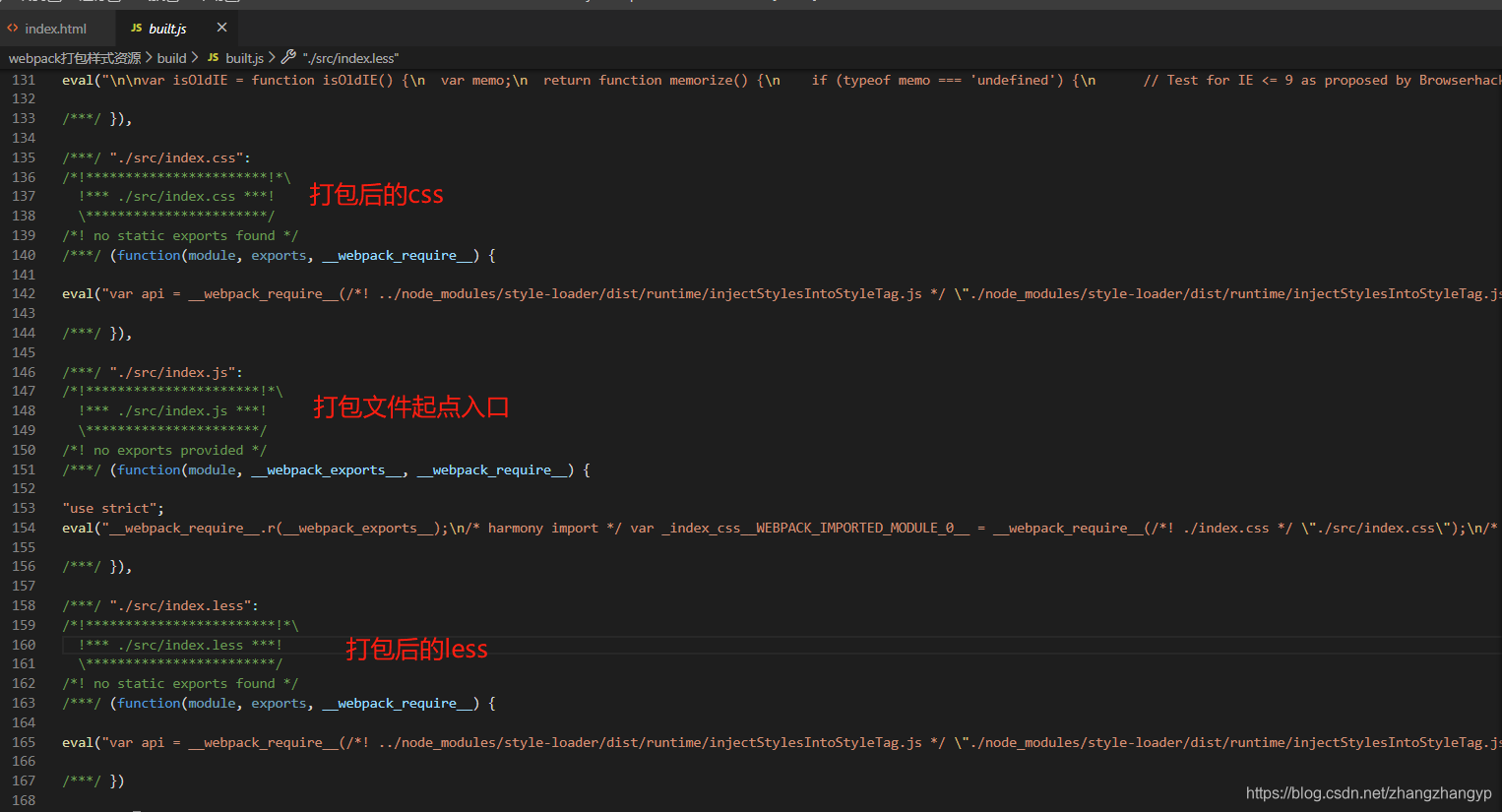Click the JS icon in the breadcrumb
This screenshot has width=1502, height=812.
tap(213, 58)
